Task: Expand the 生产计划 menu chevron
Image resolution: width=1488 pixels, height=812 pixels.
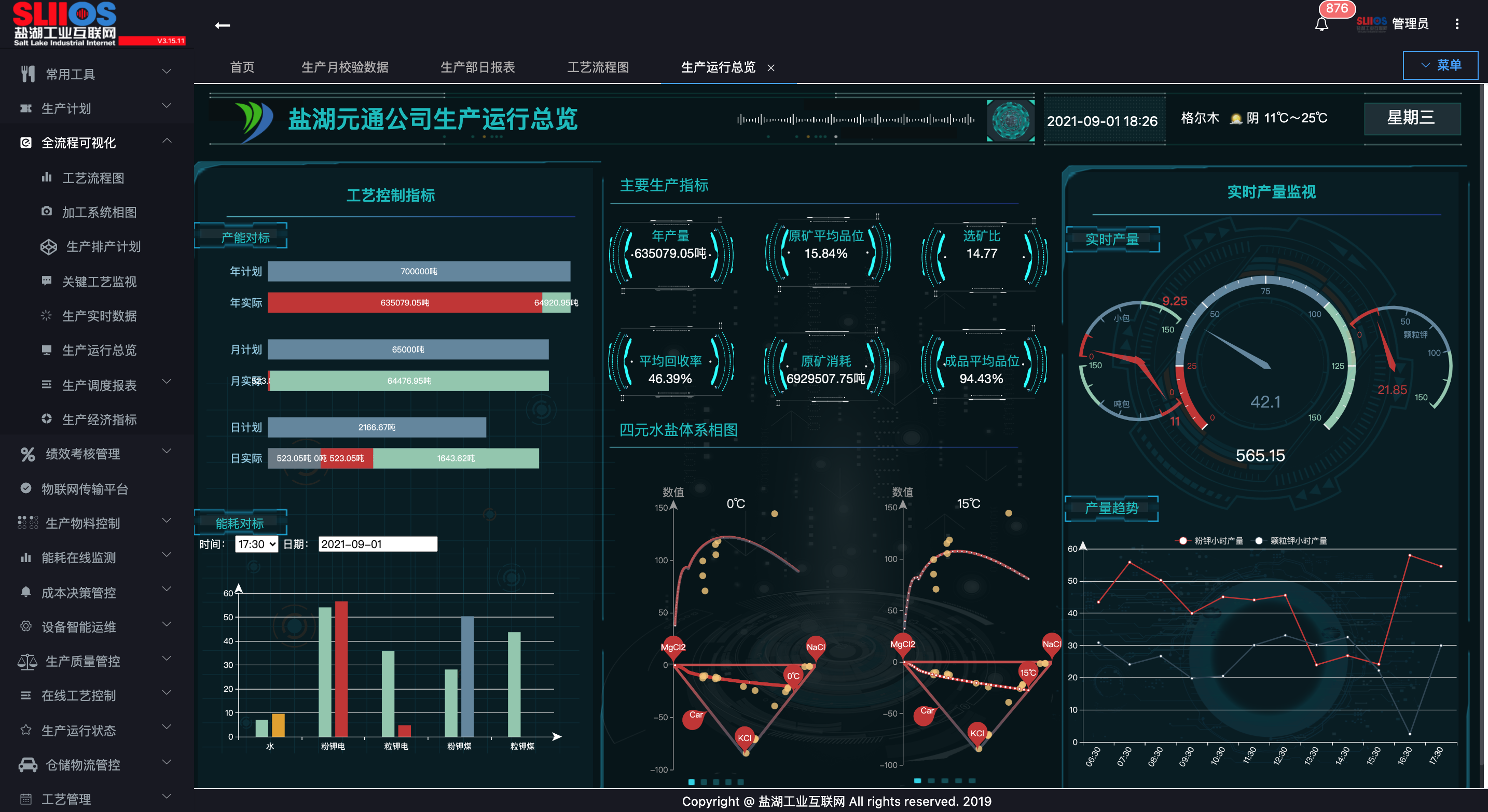Action: (x=167, y=106)
